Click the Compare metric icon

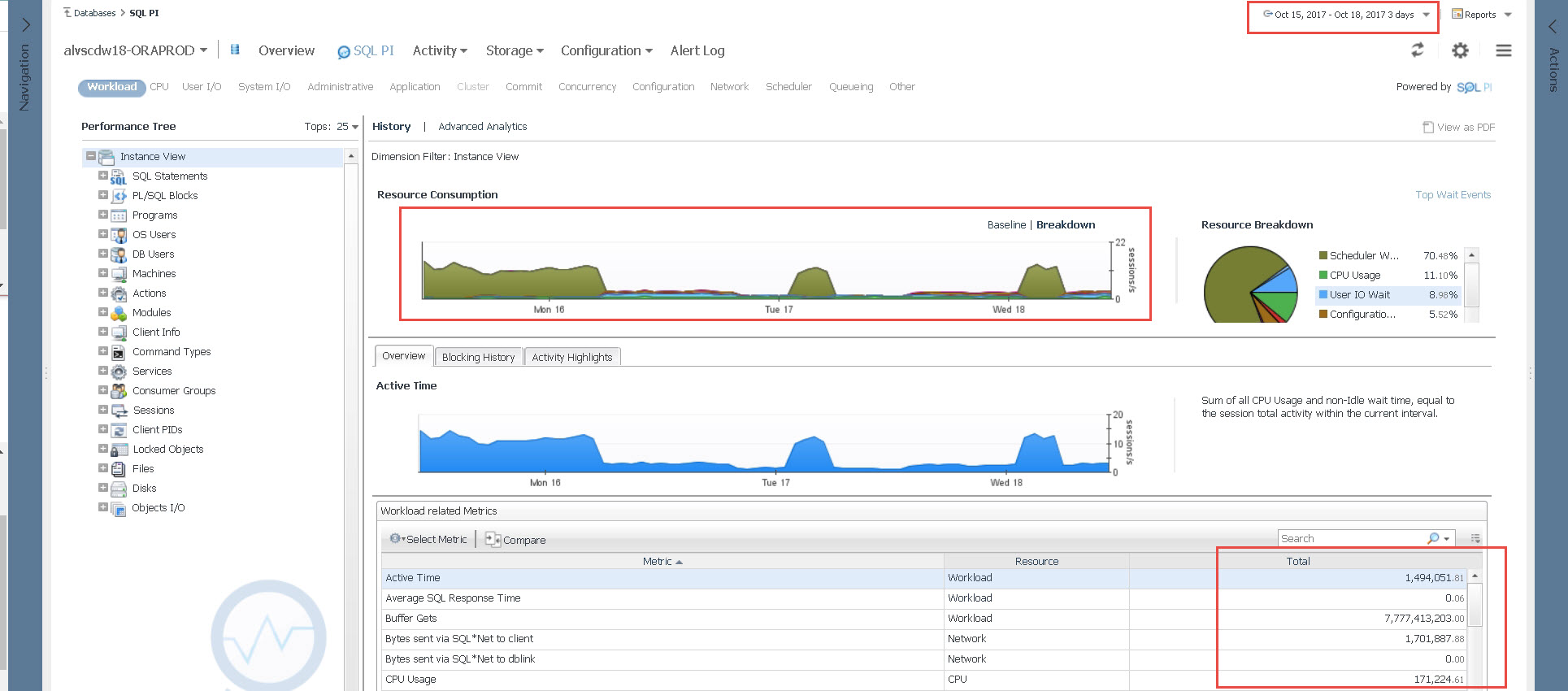coord(493,539)
